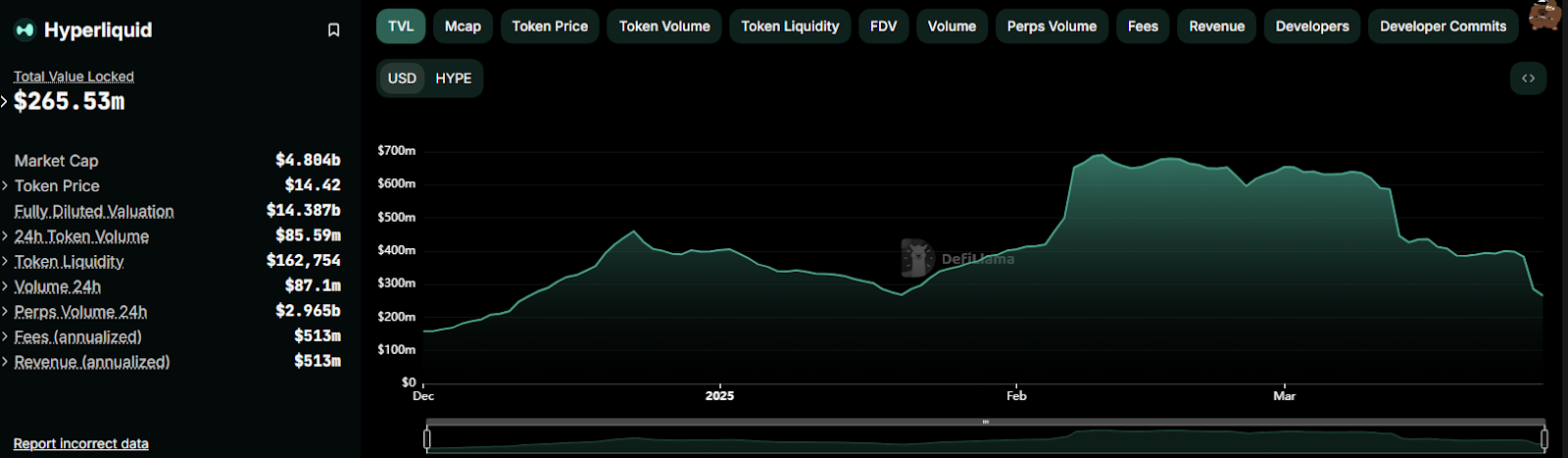Click the Fees (annualized) label
1568x458 pixels.
77,337
